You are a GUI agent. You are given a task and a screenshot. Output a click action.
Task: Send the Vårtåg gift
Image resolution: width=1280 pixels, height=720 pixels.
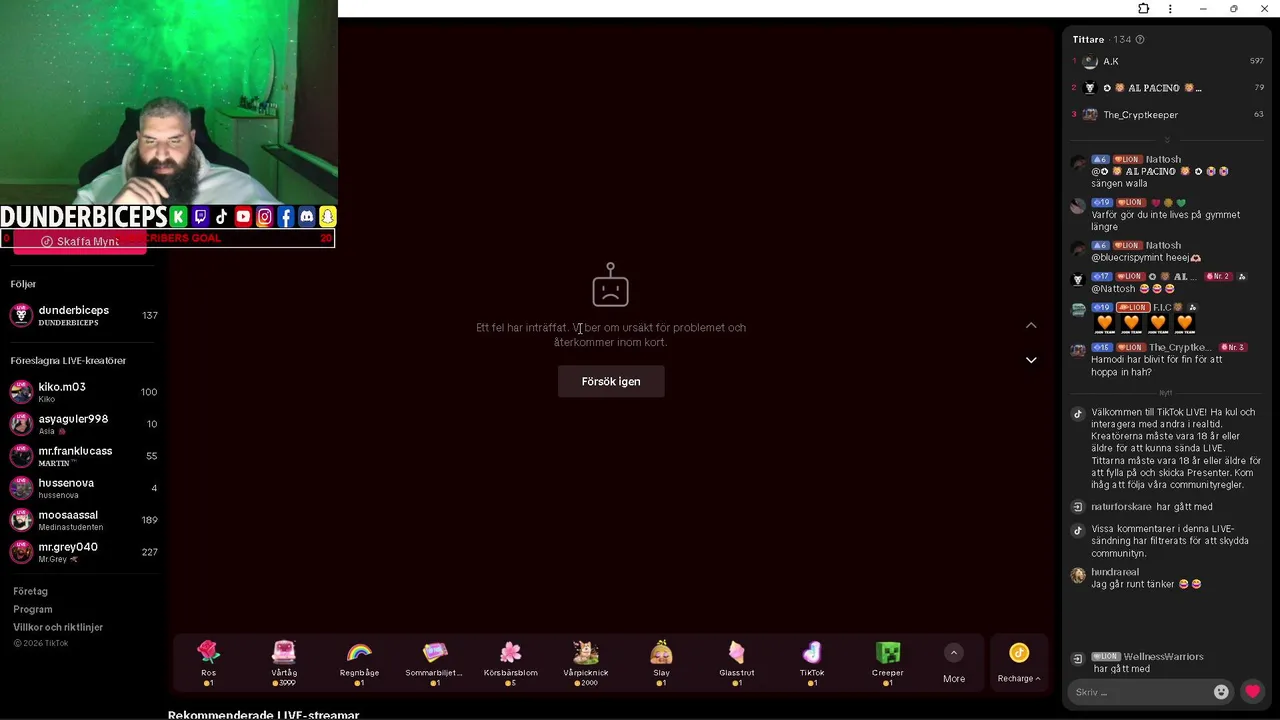[284, 662]
